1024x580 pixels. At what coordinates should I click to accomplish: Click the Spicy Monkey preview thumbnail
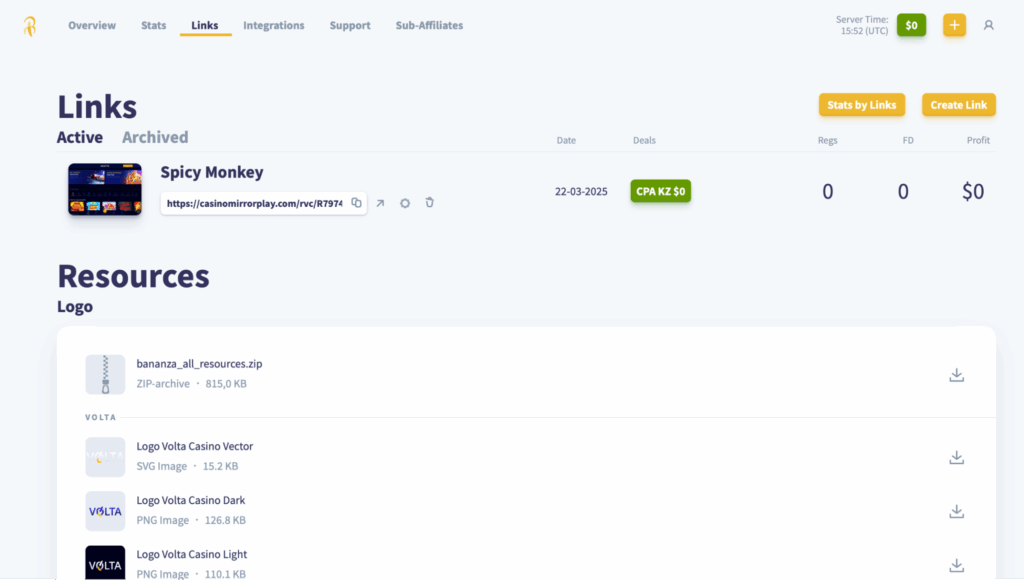(105, 189)
